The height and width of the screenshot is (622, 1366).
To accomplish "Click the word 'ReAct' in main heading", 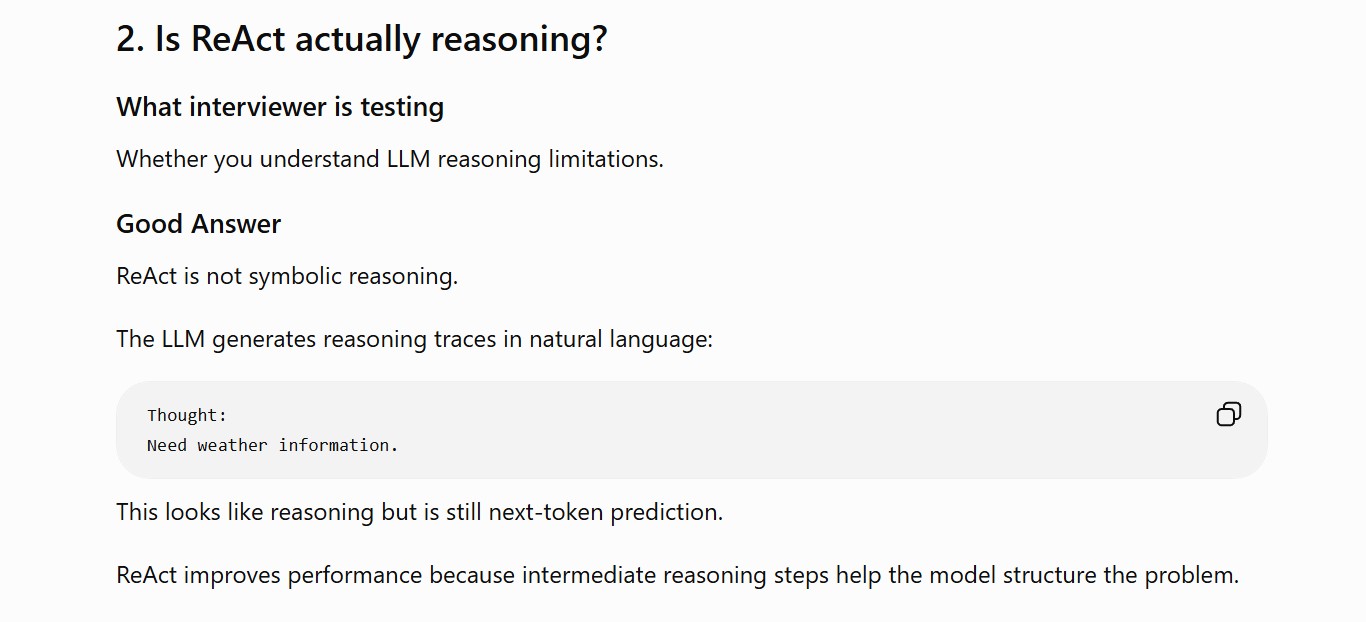I will (238, 39).
